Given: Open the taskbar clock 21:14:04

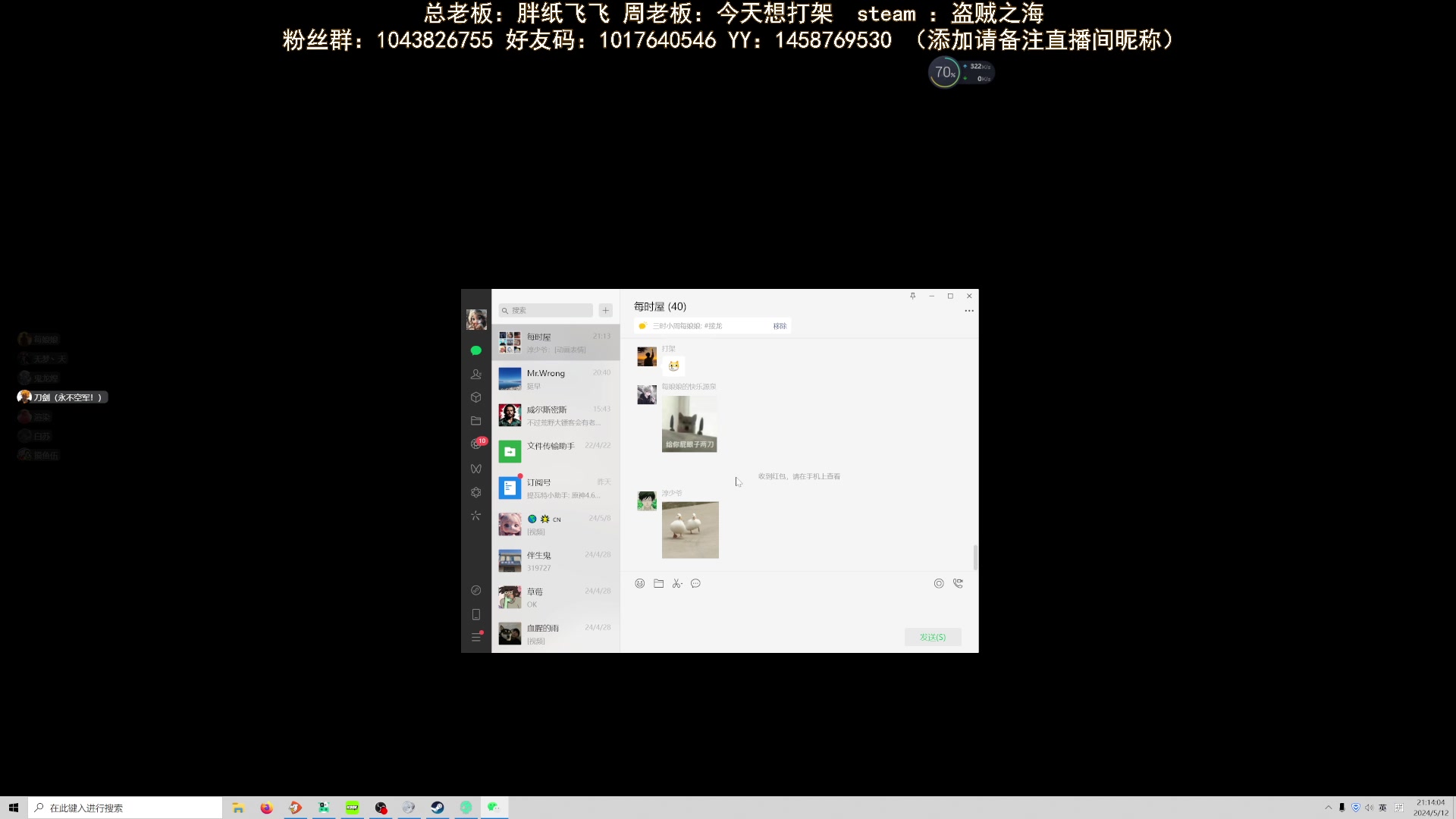Looking at the screenshot, I should [1431, 808].
